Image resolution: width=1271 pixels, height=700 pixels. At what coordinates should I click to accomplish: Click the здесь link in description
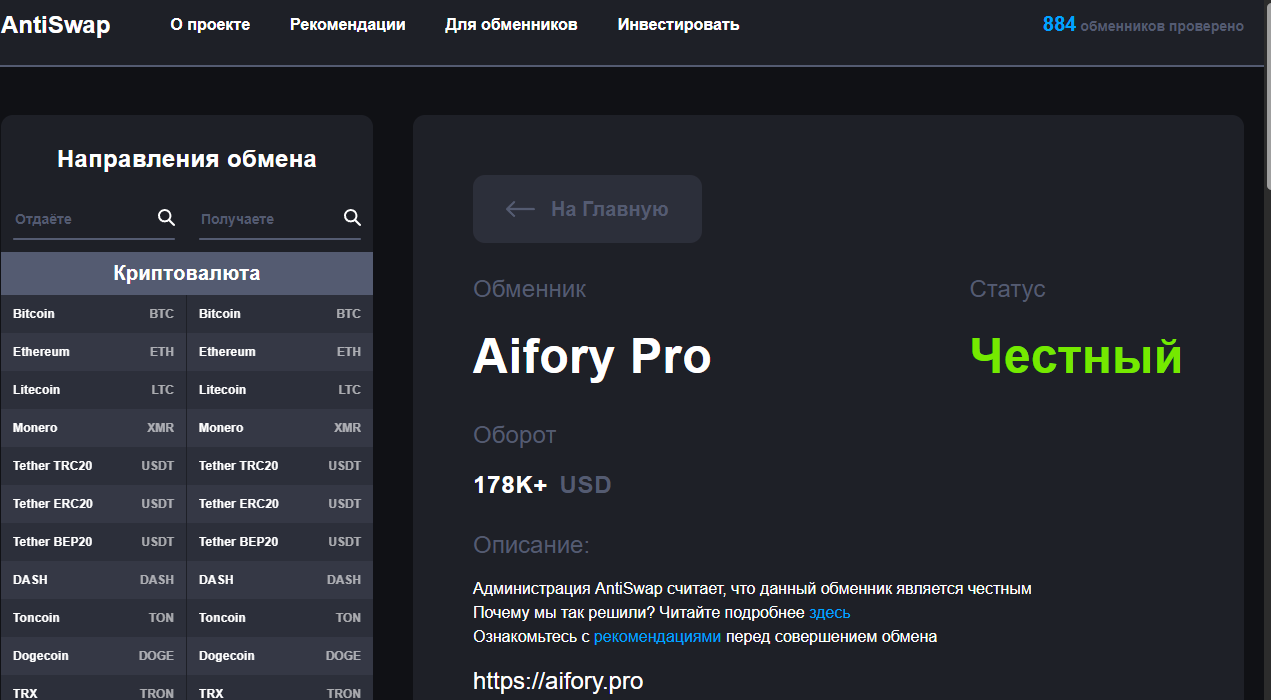(829, 612)
